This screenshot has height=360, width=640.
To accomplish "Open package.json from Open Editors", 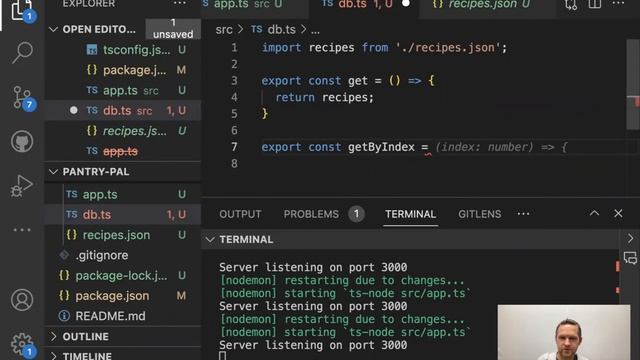I will pos(122,70).
